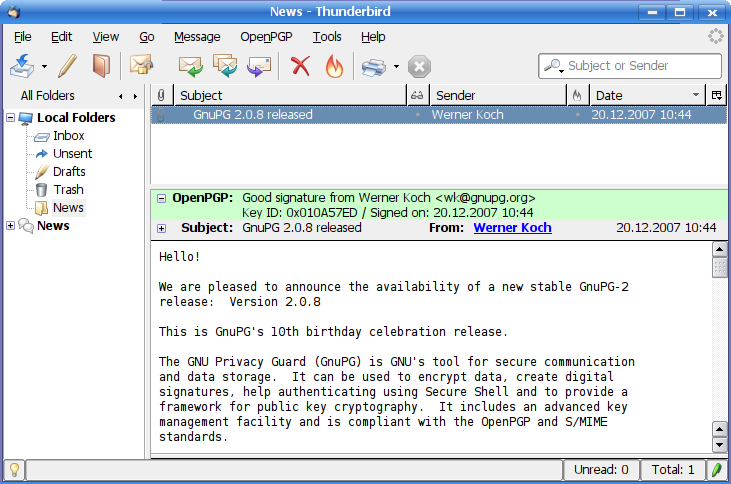
Task: Compose a new message with the pencil icon
Action: [68, 66]
